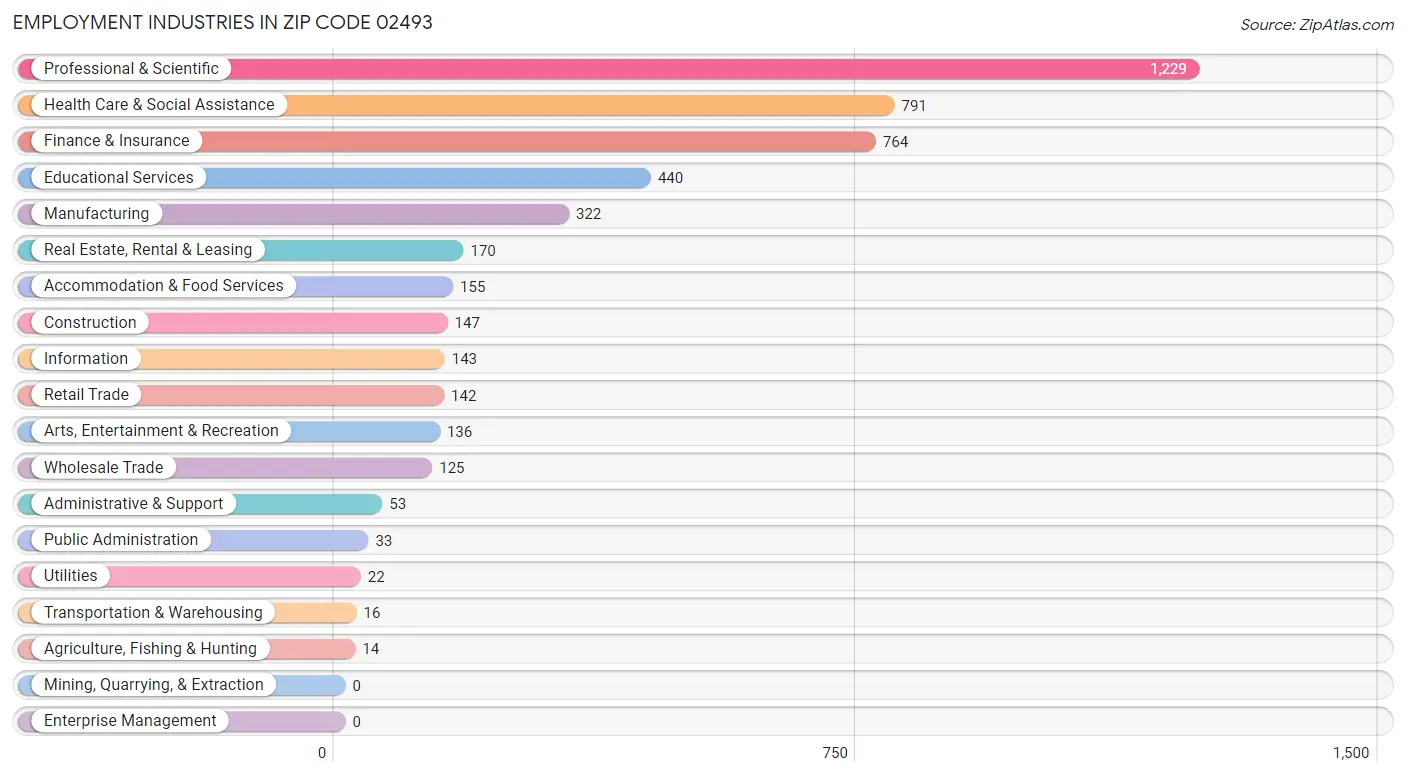Click the Information label

pyautogui.click(x=86, y=359)
